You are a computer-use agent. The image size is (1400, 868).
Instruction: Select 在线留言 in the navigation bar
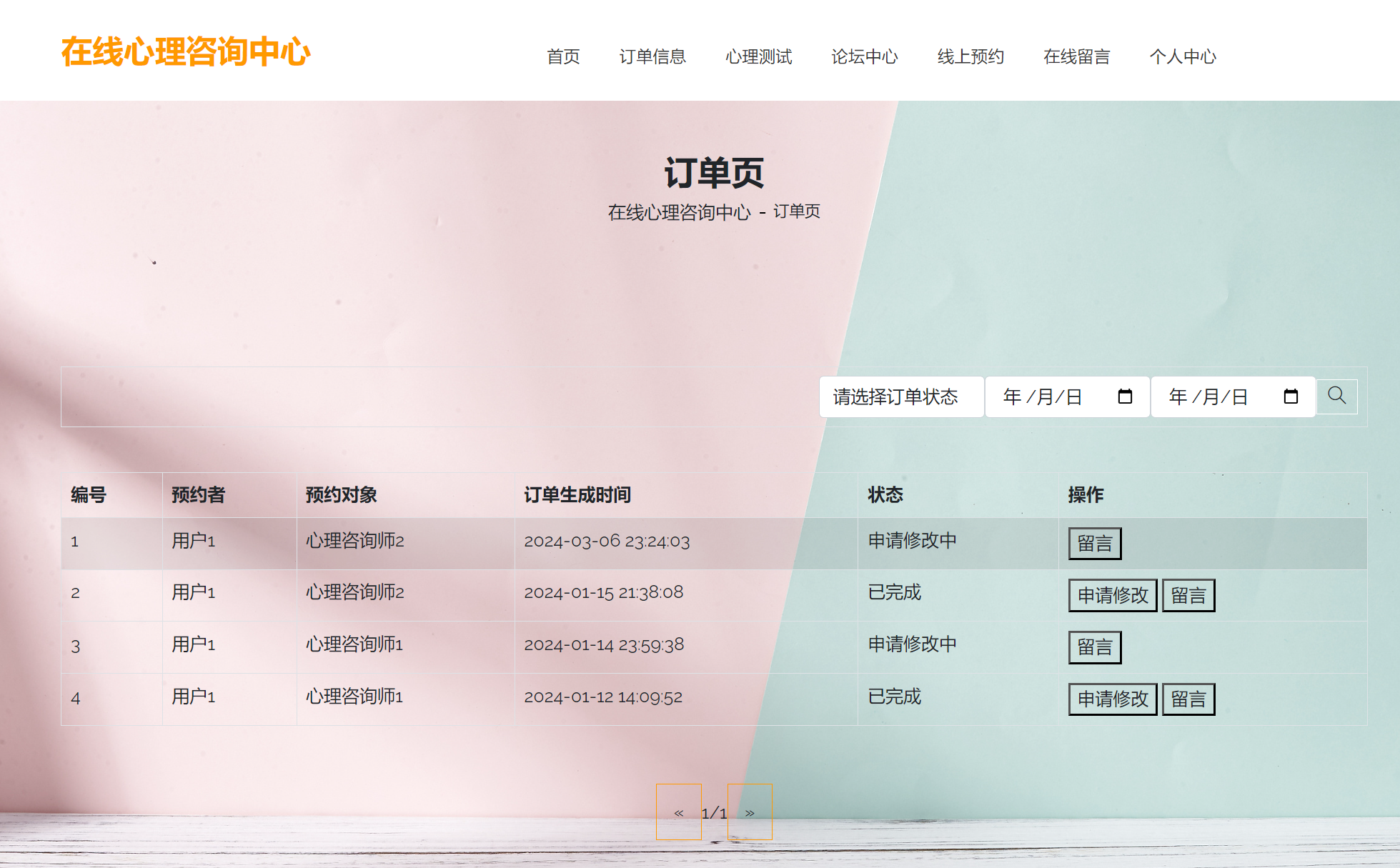click(x=1076, y=56)
